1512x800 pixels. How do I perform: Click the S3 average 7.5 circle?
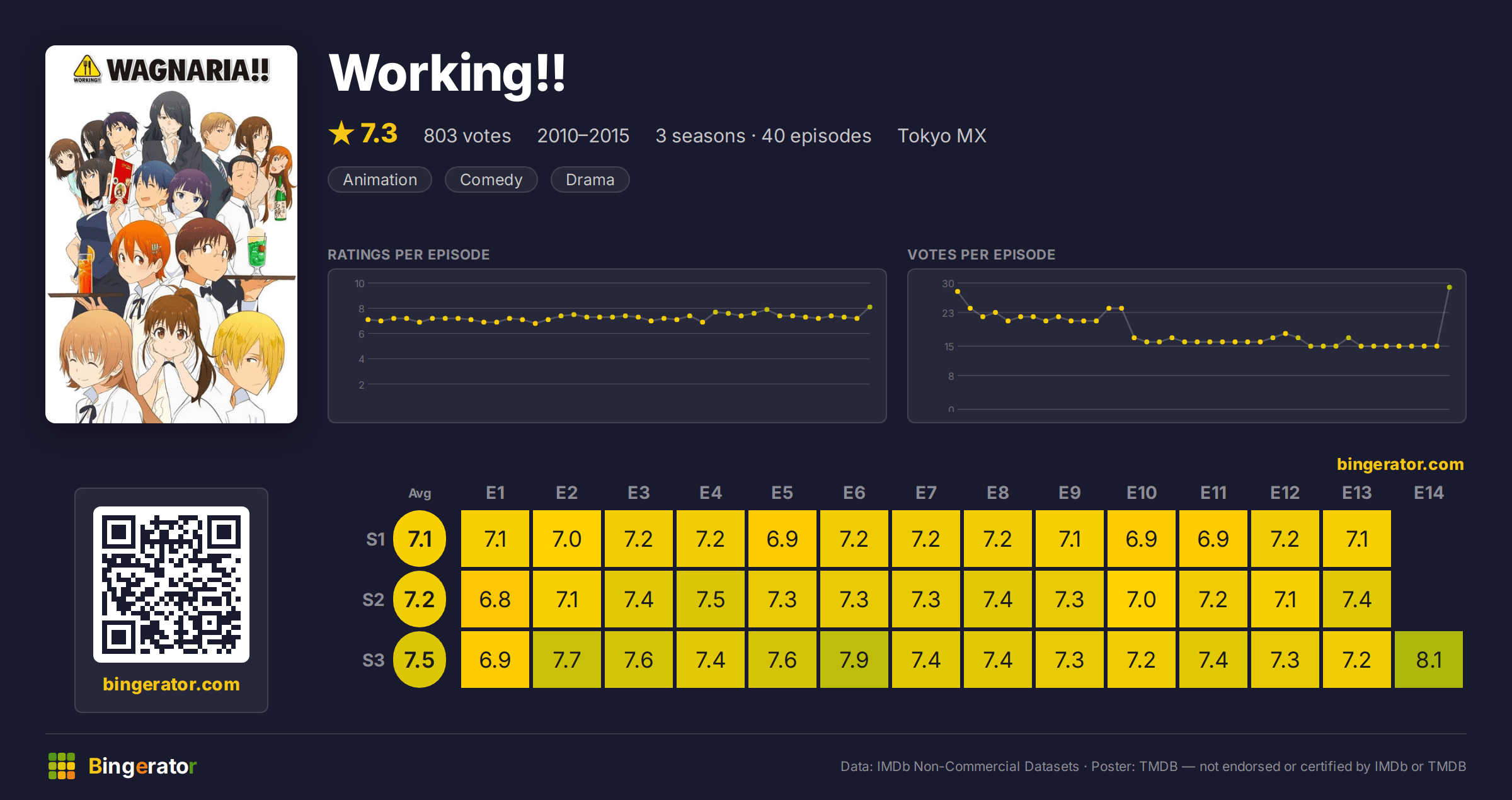pyautogui.click(x=420, y=660)
